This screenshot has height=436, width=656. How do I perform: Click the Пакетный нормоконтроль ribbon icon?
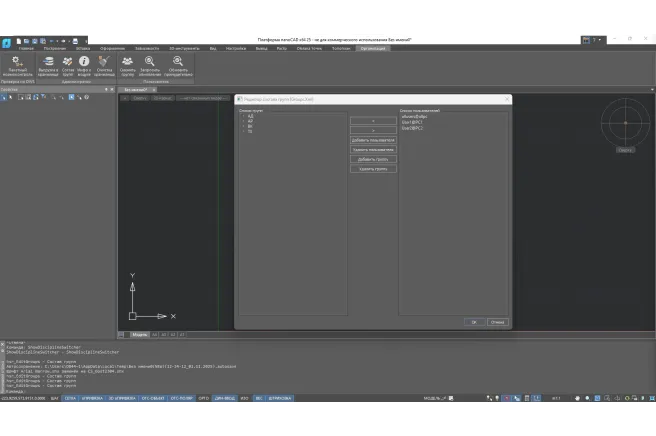(16, 66)
